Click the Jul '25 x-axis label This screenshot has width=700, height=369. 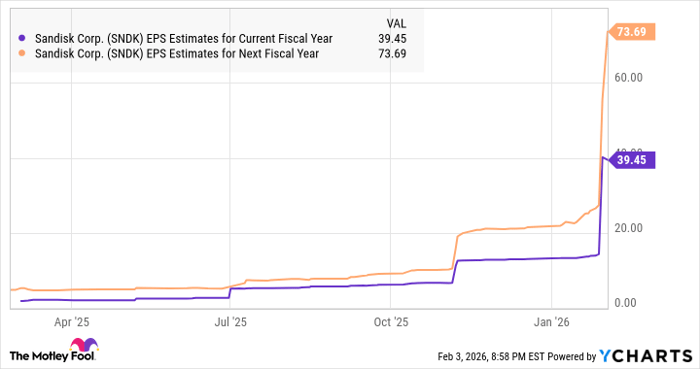point(230,322)
